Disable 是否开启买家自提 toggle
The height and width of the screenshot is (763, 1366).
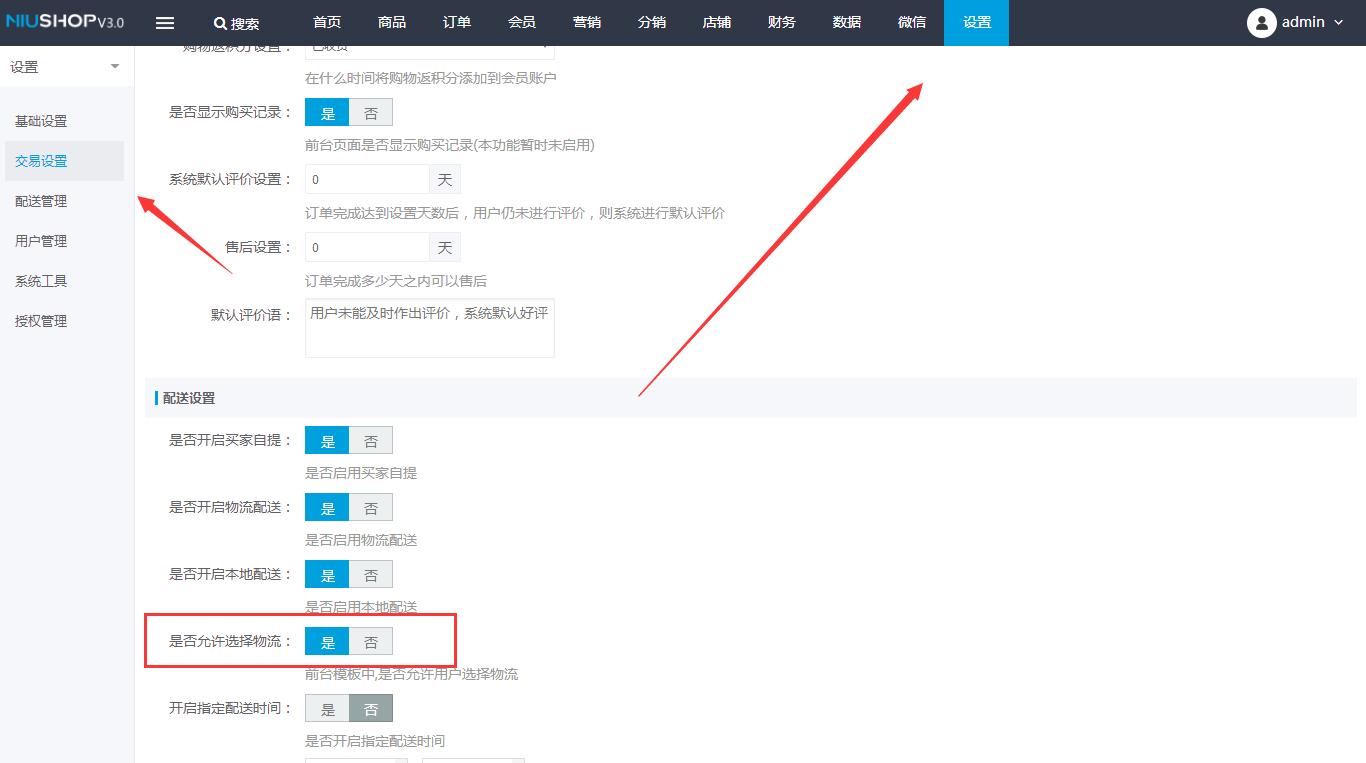coord(371,439)
